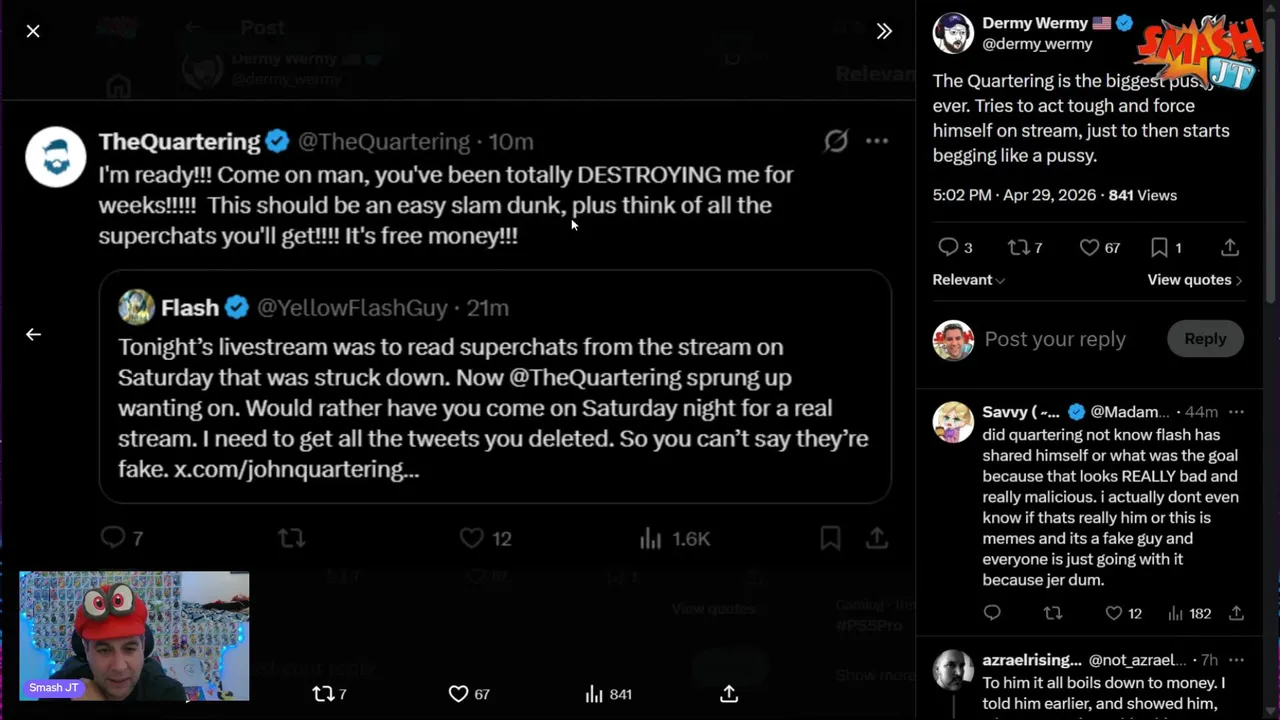The width and height of the screenshot is (1280, 720).
Task: Type in the Post your reply field
Action: 1055,339
